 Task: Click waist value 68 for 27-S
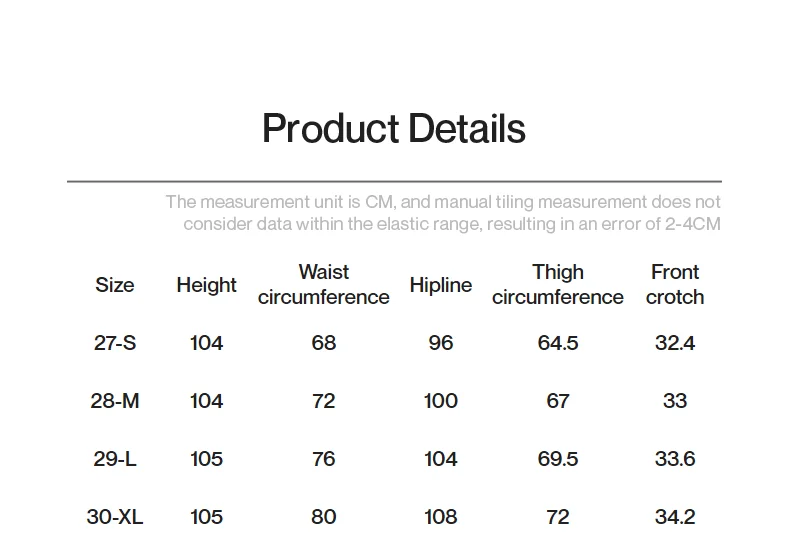pyautogui.click(x=323, y=343)
